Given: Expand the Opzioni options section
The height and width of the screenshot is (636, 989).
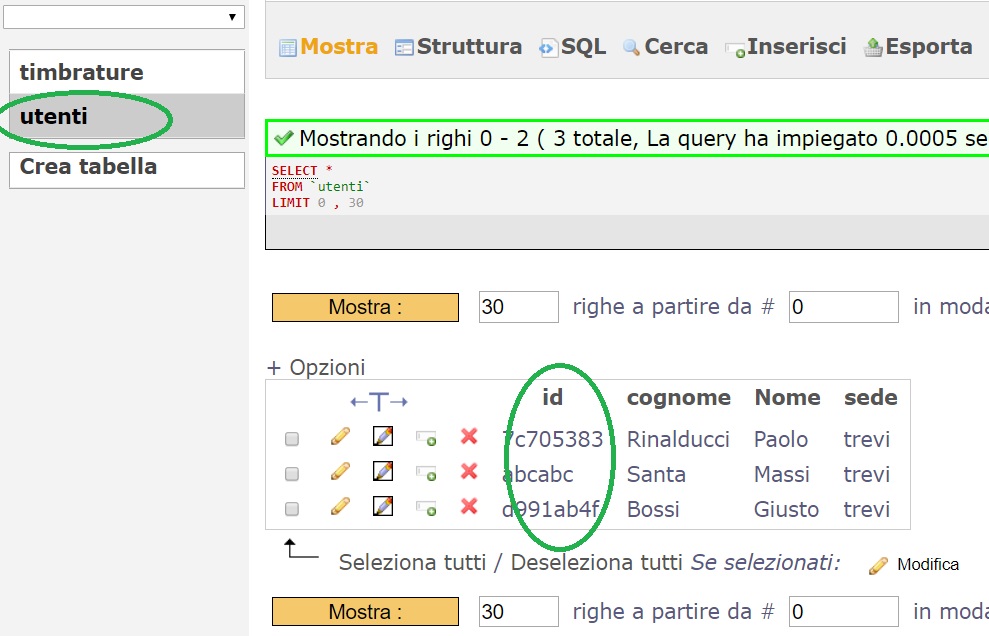Looking at the screenshot, I should click(x=316, y=367).
